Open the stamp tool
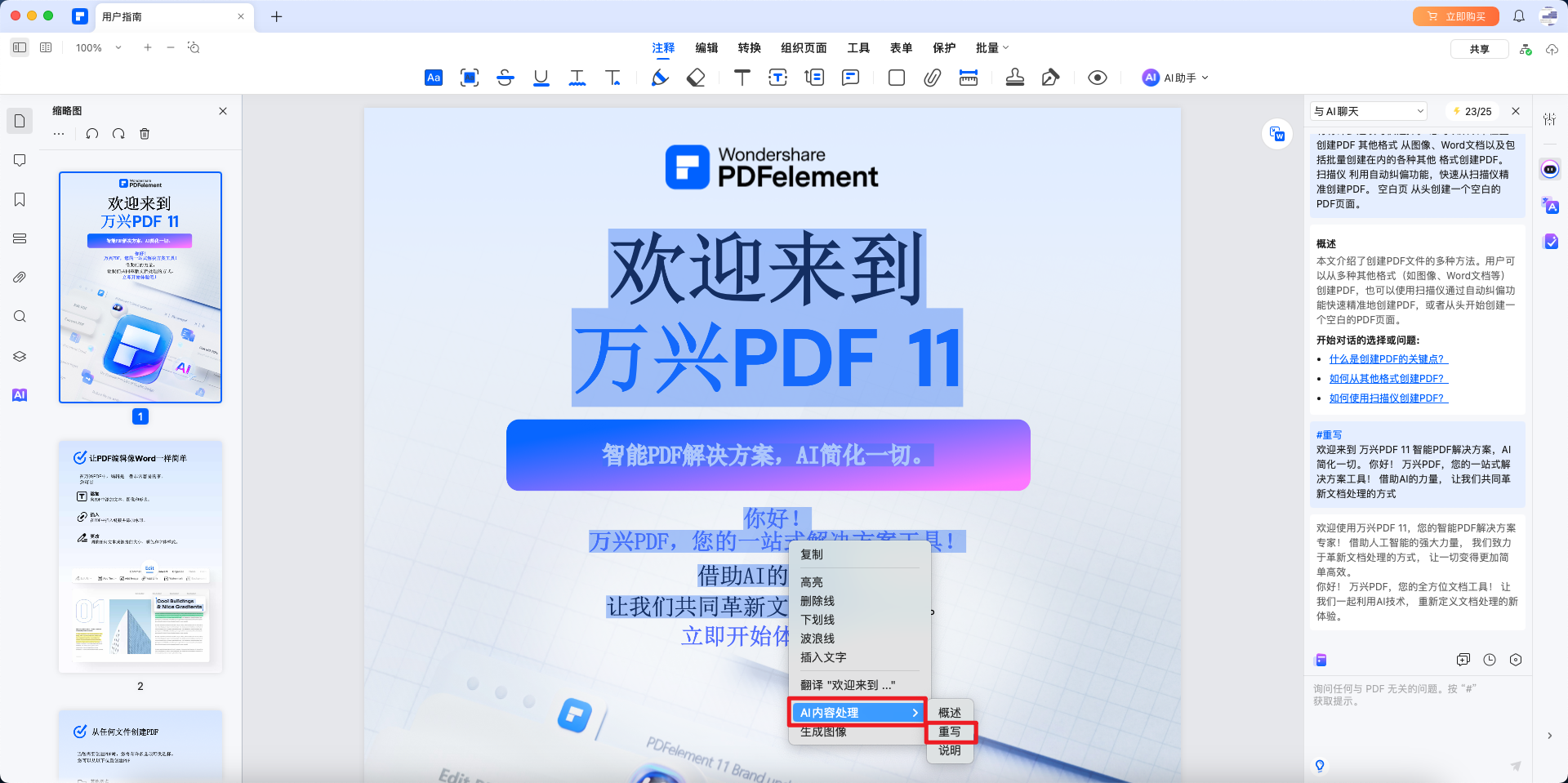Screen dimensions: 1568x783 point(1015,78)
